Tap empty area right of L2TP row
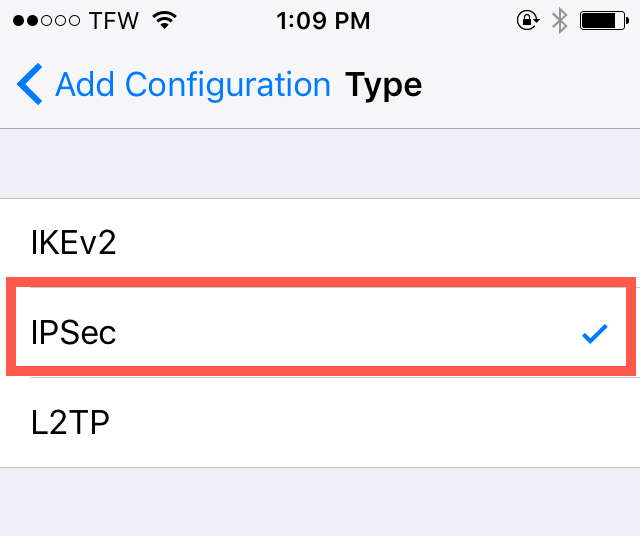This screenshot has height=536, width=640. click(376, 423)
